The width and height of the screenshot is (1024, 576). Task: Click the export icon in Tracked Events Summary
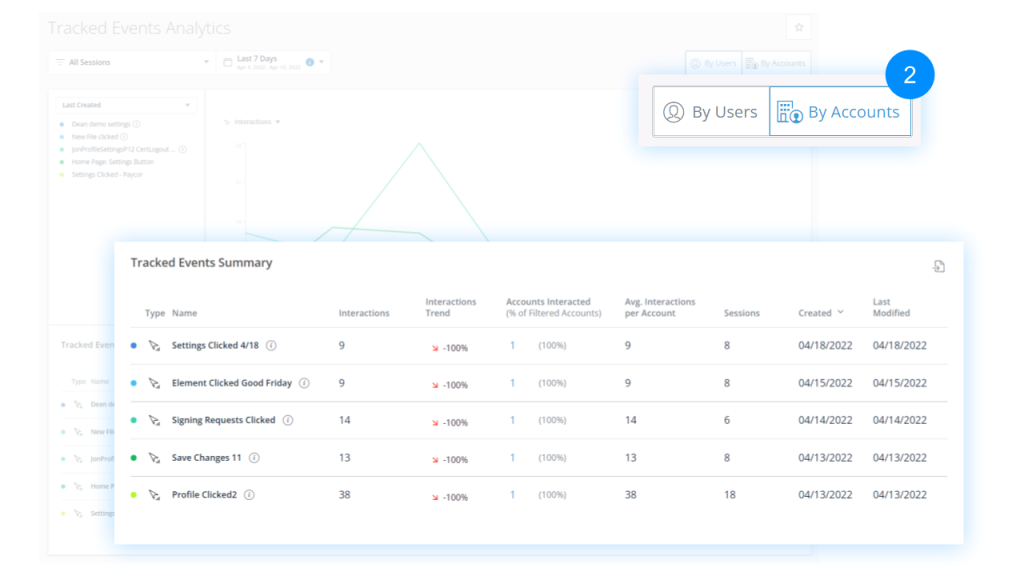click(938, 266)
